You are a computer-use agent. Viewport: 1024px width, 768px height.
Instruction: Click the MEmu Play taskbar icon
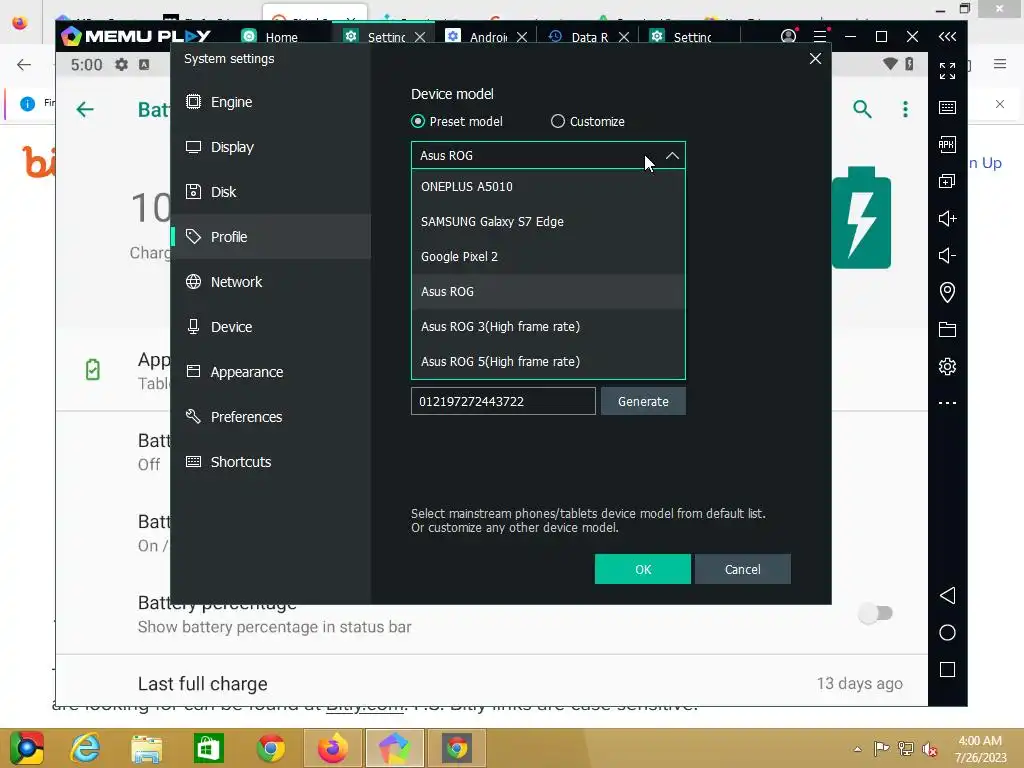click(394, 748)
